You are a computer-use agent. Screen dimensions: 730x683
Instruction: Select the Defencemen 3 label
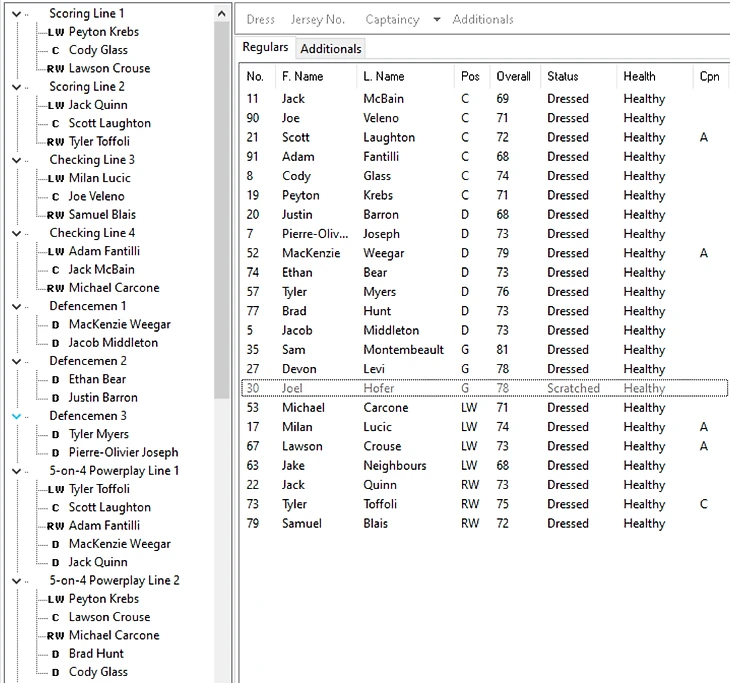click(88, 416)
